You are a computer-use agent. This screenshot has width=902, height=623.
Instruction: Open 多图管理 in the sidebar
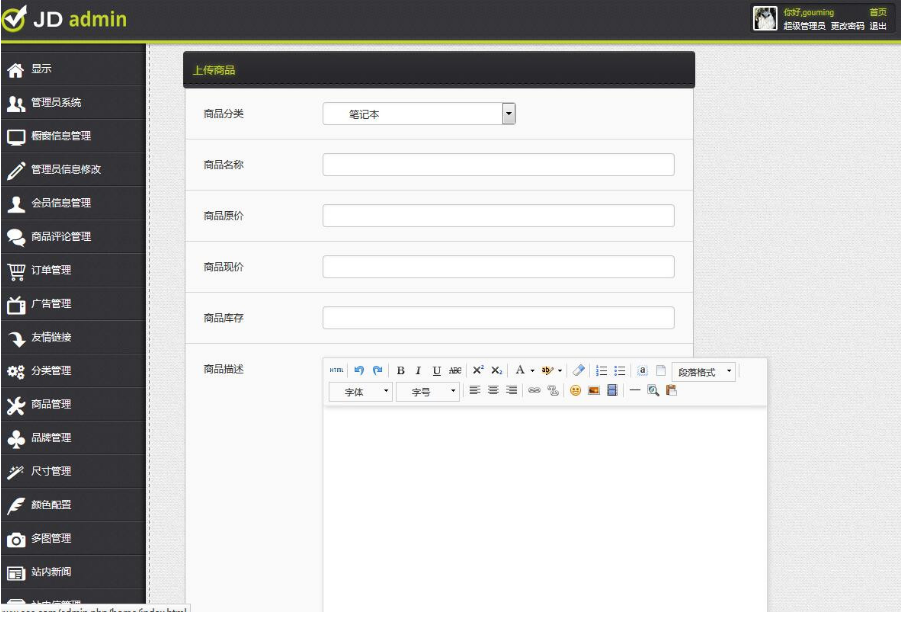73,539
